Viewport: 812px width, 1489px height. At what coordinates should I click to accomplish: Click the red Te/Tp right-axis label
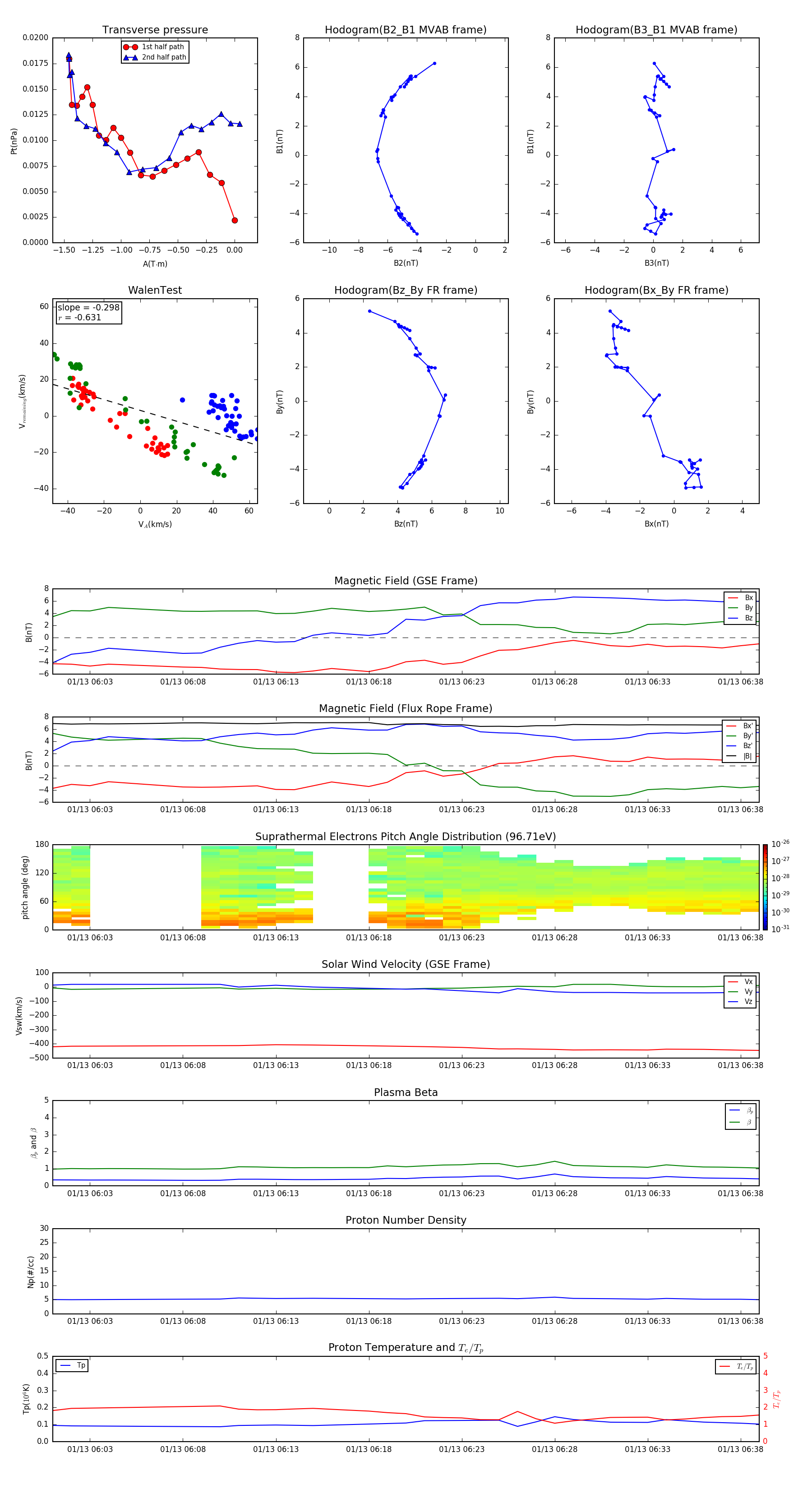click(x=777, y=1399)
